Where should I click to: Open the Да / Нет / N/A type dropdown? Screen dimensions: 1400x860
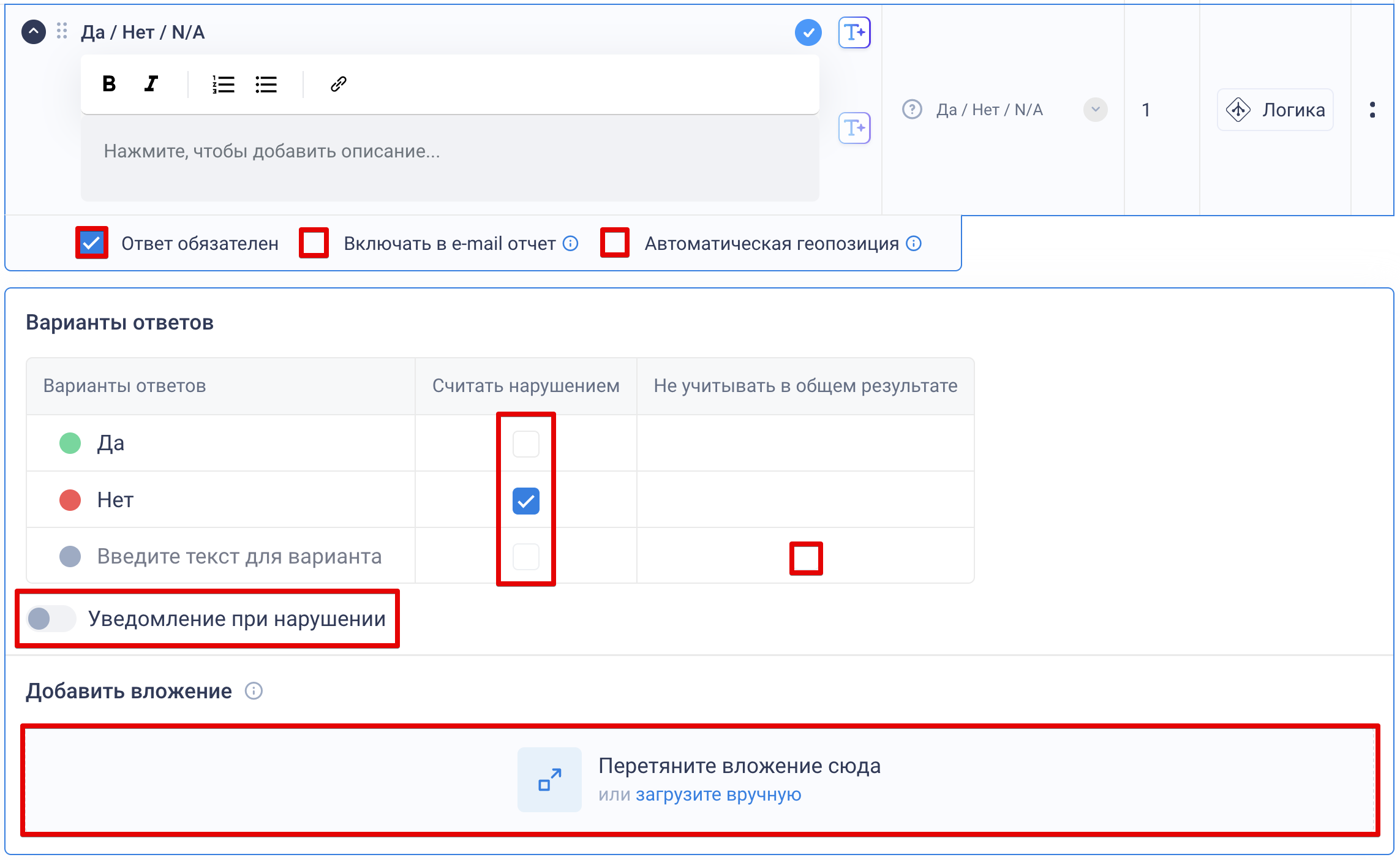(x=1094, y=110)
